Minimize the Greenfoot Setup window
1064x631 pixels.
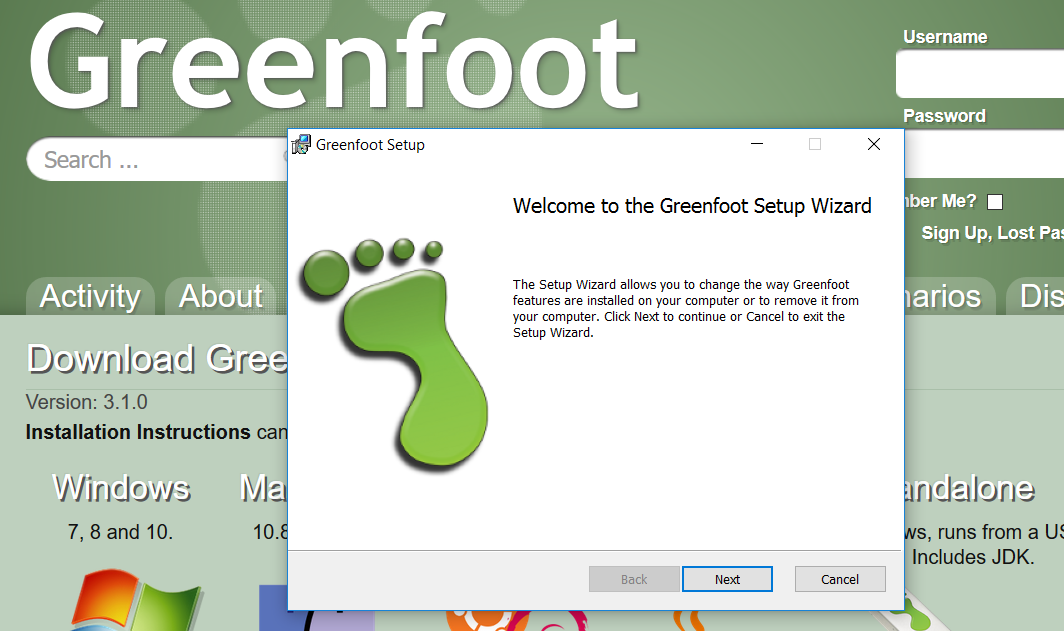pos(757,144)
